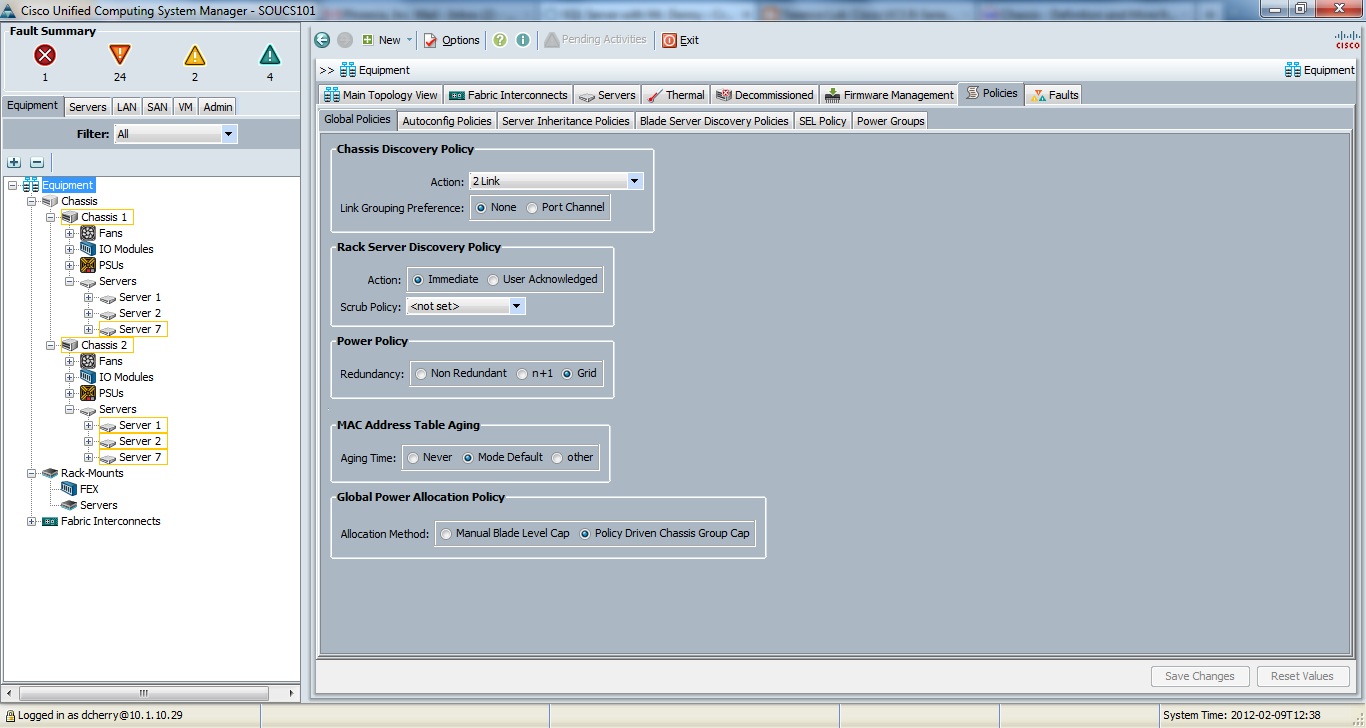Click the top-level Chassis node icon
Viewport: 1366px width, 728px height.
tap(50, 201)
